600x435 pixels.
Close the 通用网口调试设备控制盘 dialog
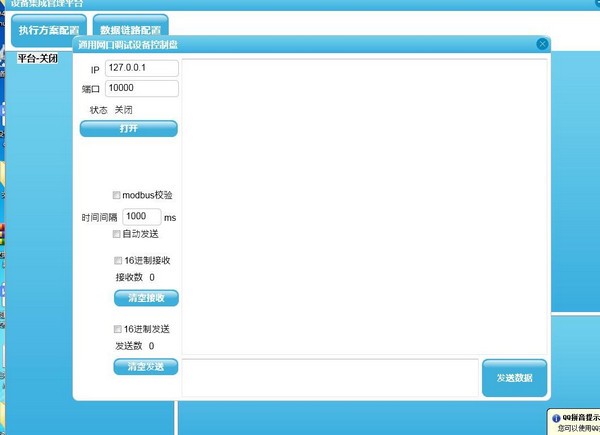(x=542, y=45)
